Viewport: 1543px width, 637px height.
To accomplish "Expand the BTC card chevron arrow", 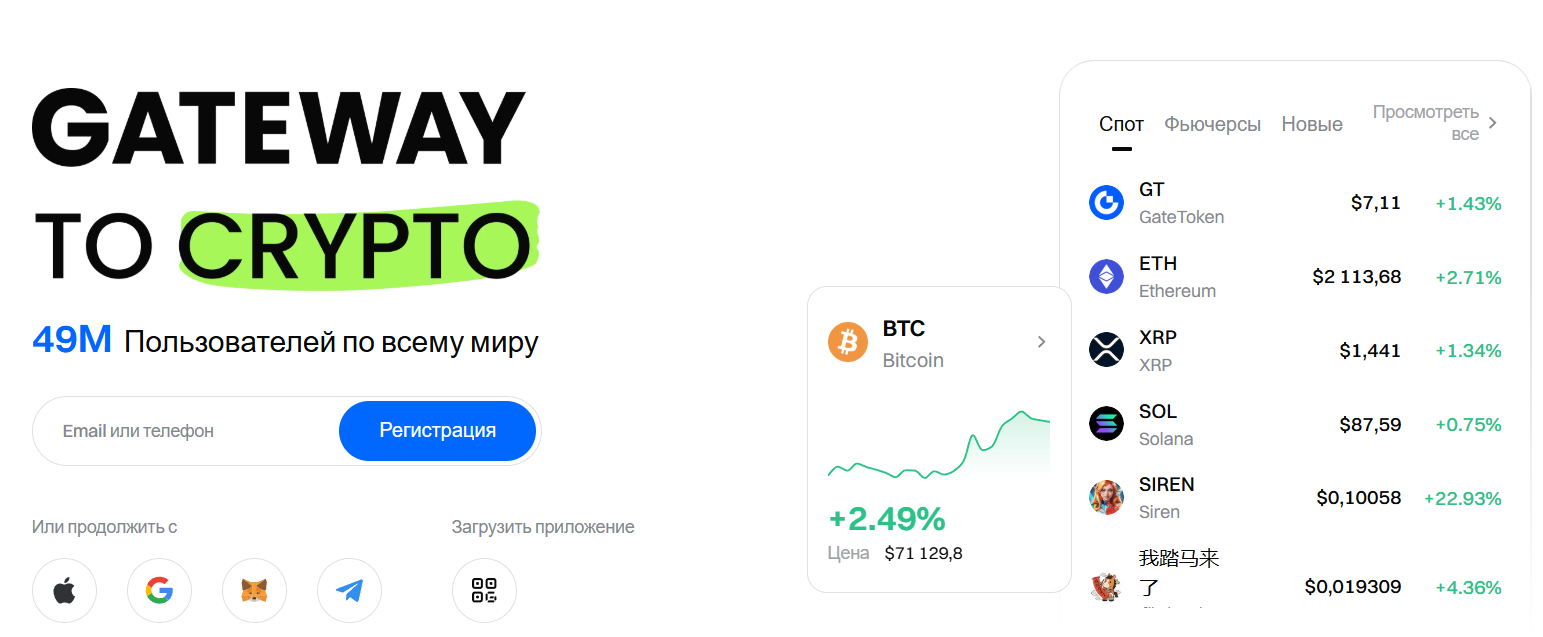I will click(x=1041, y=342).
